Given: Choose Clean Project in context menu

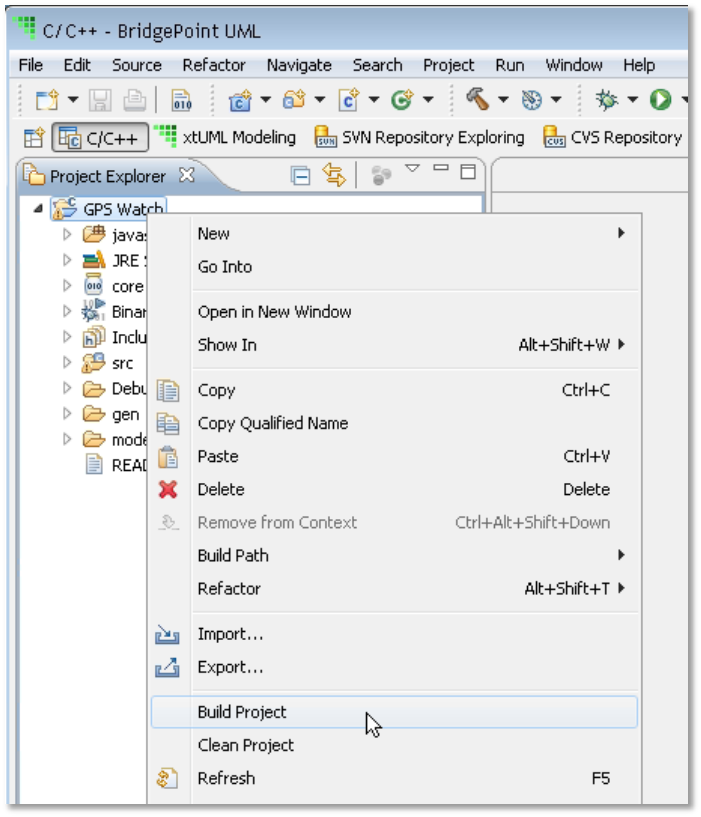Looking at the screenshot, I should click(394, 745).
